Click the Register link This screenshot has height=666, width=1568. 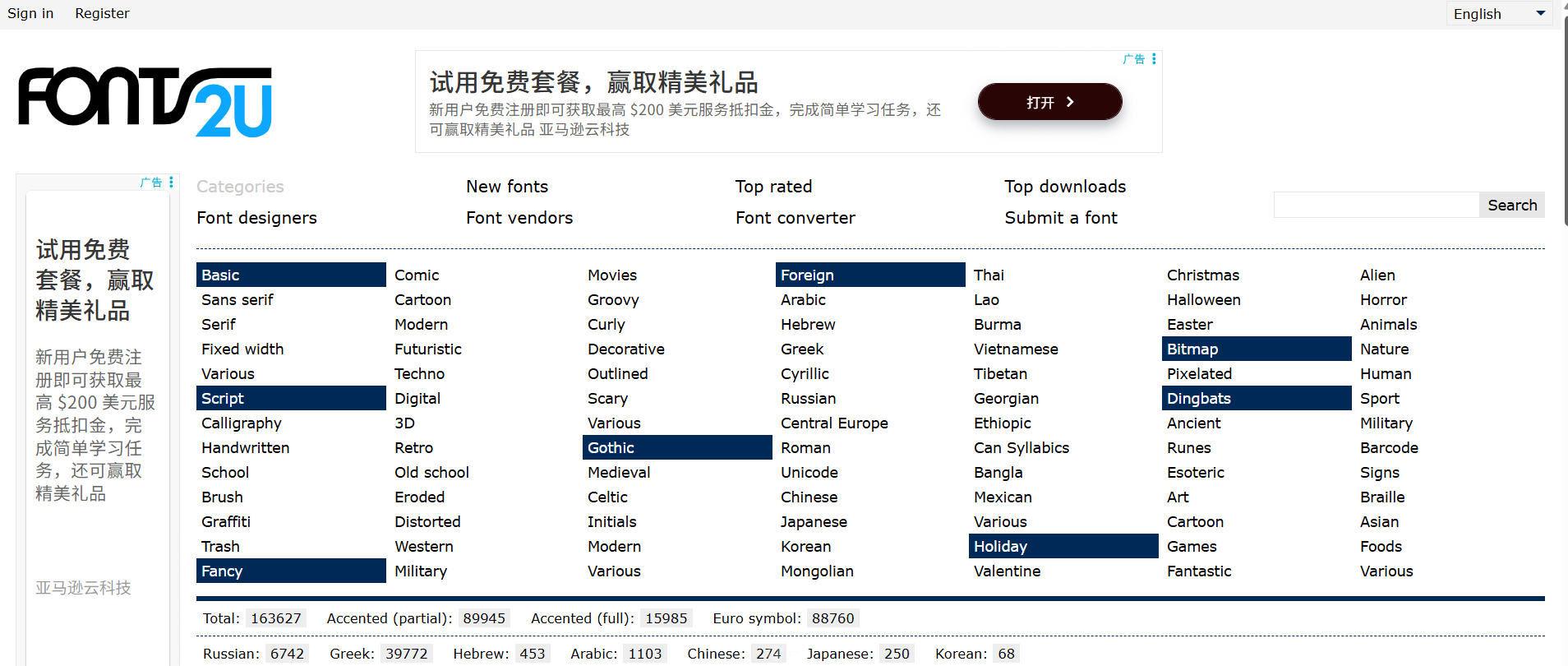click(102, 13)
